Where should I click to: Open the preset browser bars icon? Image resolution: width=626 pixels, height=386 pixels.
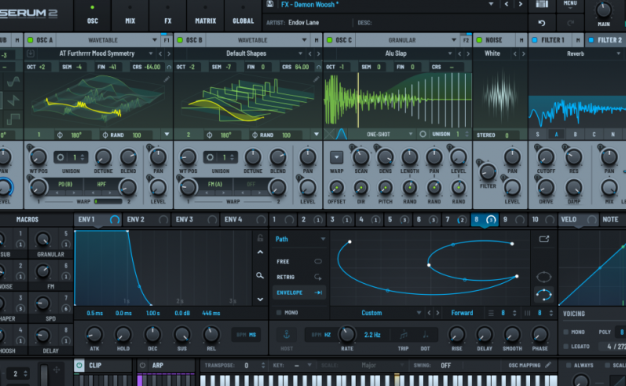pyautogui.click(x=542, y=4)
